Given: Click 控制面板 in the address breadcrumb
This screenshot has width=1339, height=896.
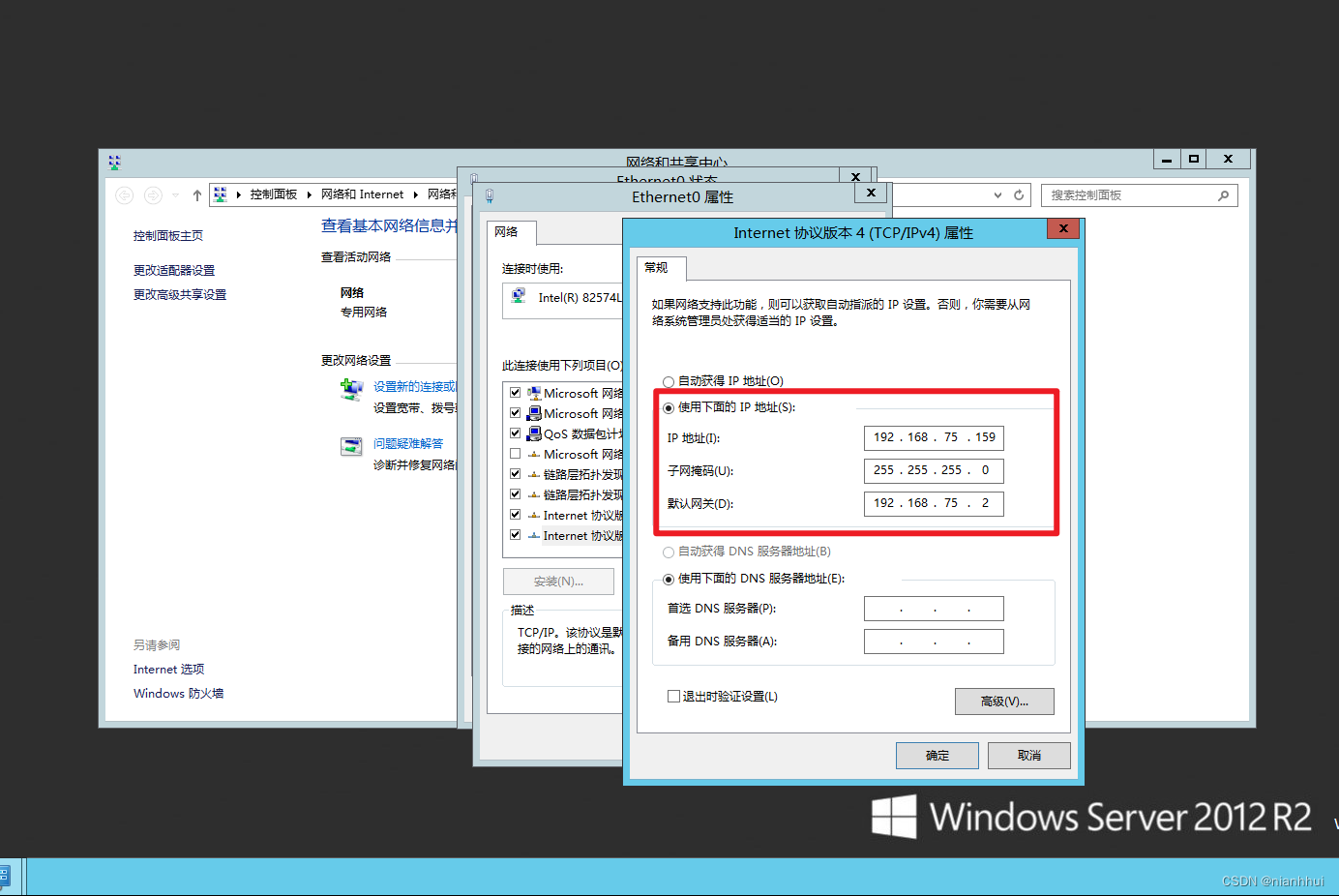Looking at the screenshot, I should coord(274,194).
